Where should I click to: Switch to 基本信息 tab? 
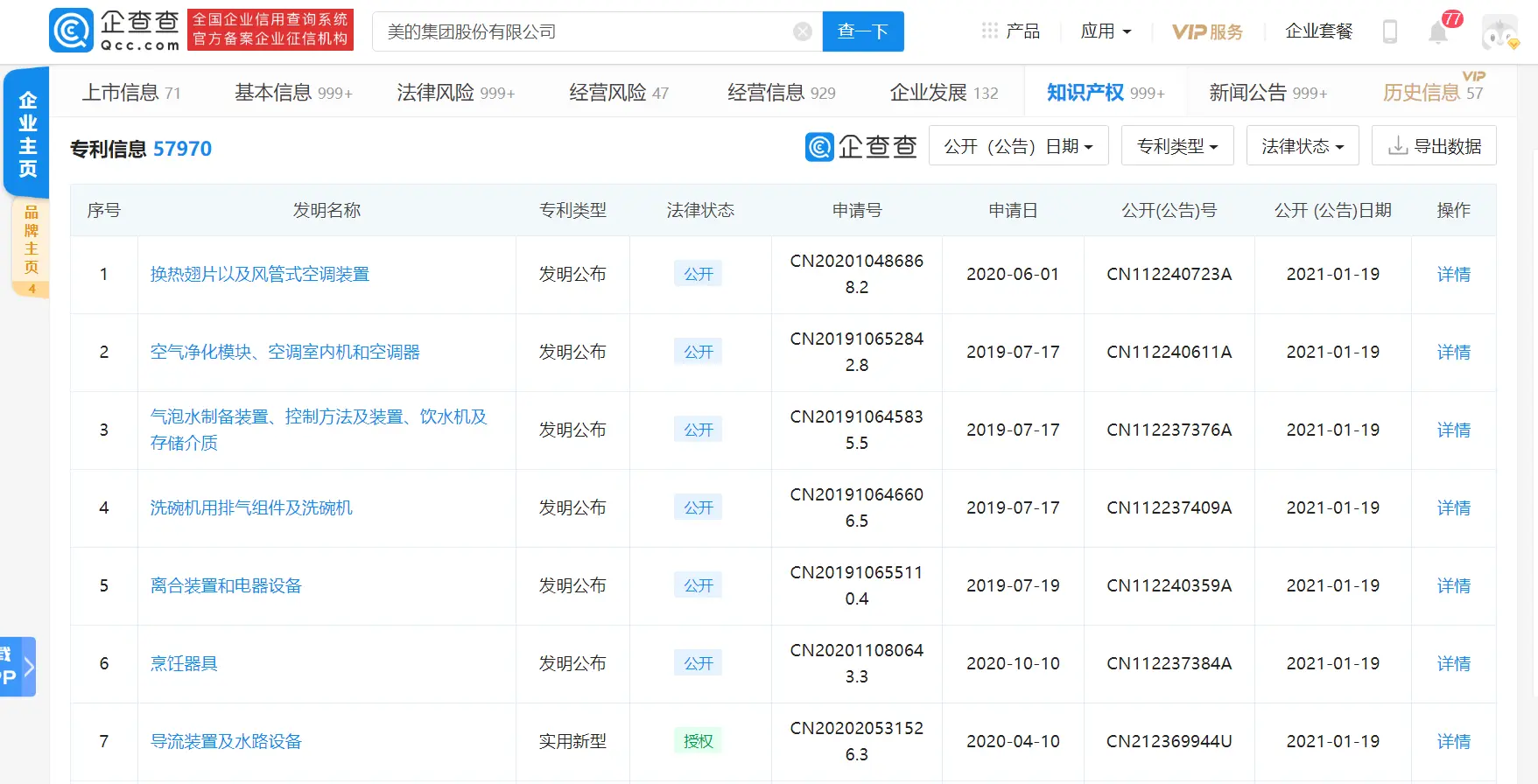pos(293,92)
